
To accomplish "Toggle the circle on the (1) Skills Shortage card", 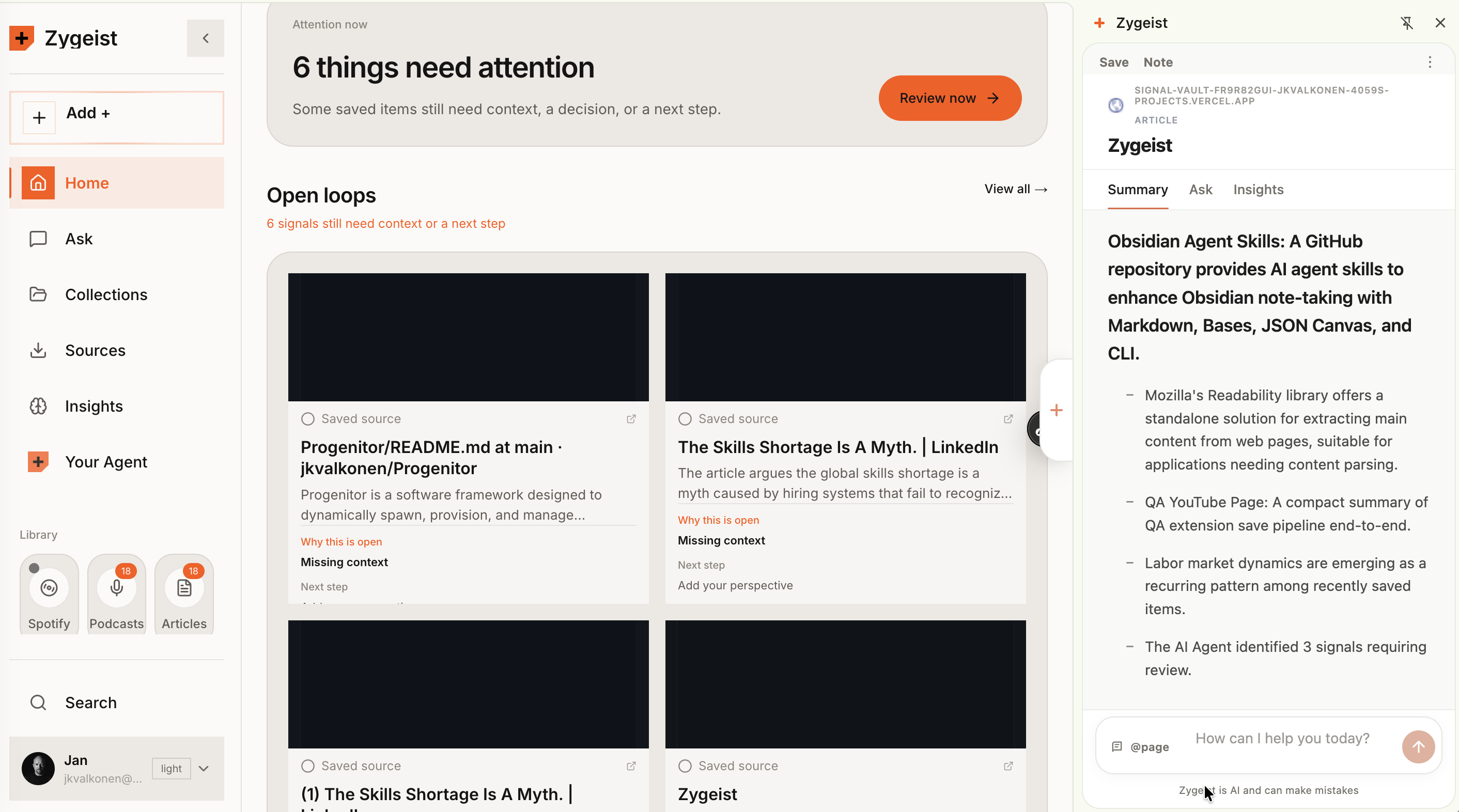I will tap(307, 766).
